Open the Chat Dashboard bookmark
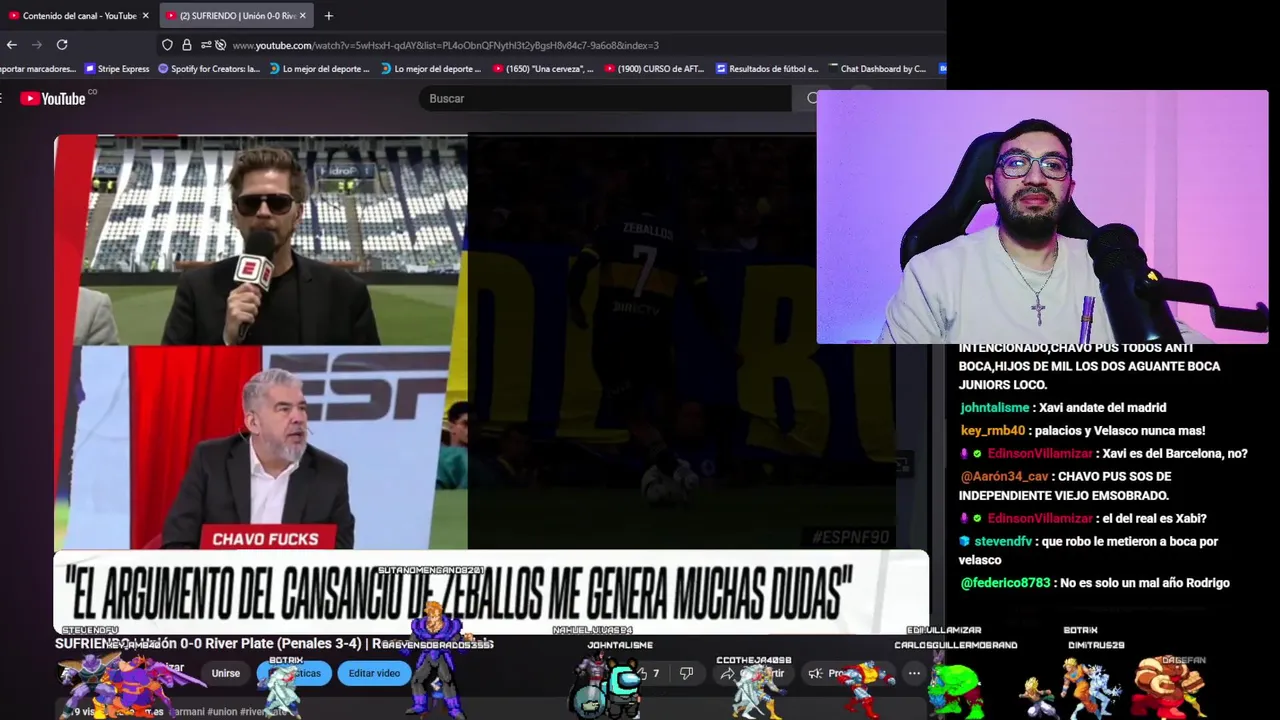Screen dimensions: 1280x720 click(x=876, y=69)
